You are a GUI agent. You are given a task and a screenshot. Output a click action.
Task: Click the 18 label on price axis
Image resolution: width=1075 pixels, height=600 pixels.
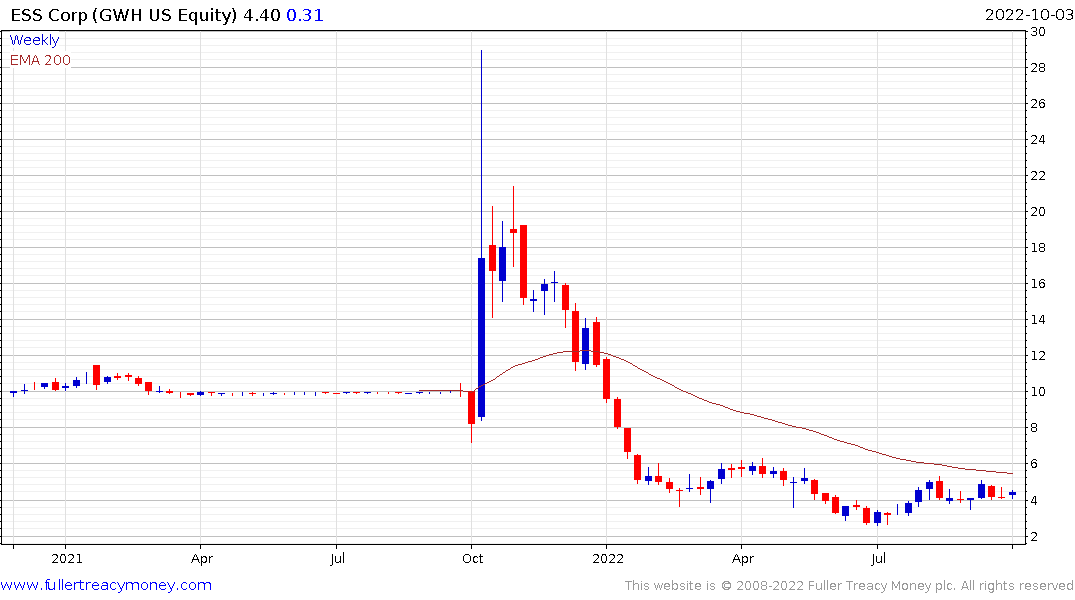(1038, 248)
